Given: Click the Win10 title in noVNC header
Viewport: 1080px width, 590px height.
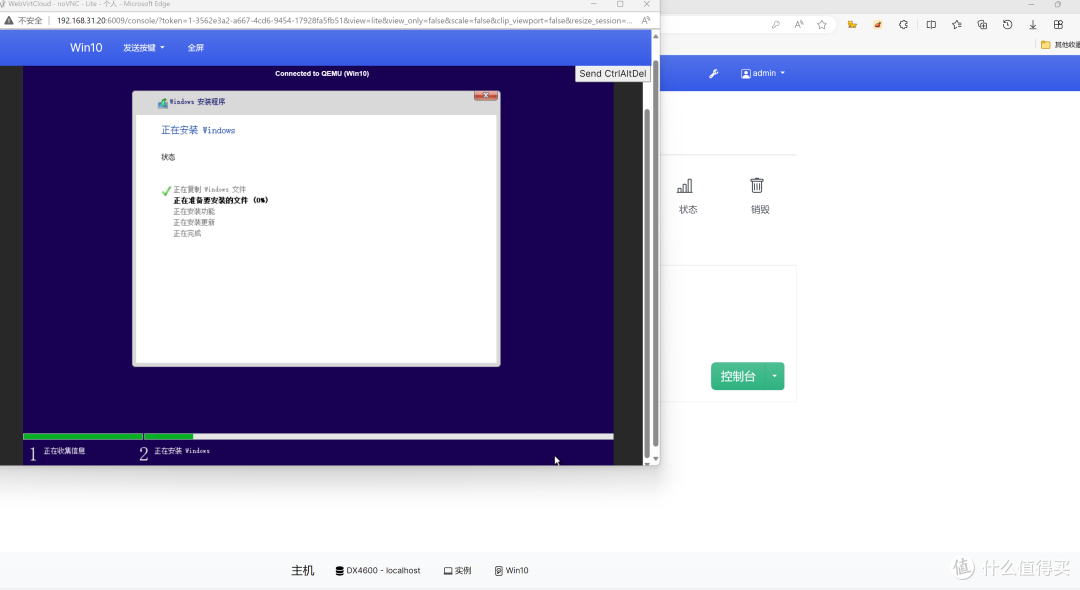Looking at the screenshot, I should tap(86, 48).
